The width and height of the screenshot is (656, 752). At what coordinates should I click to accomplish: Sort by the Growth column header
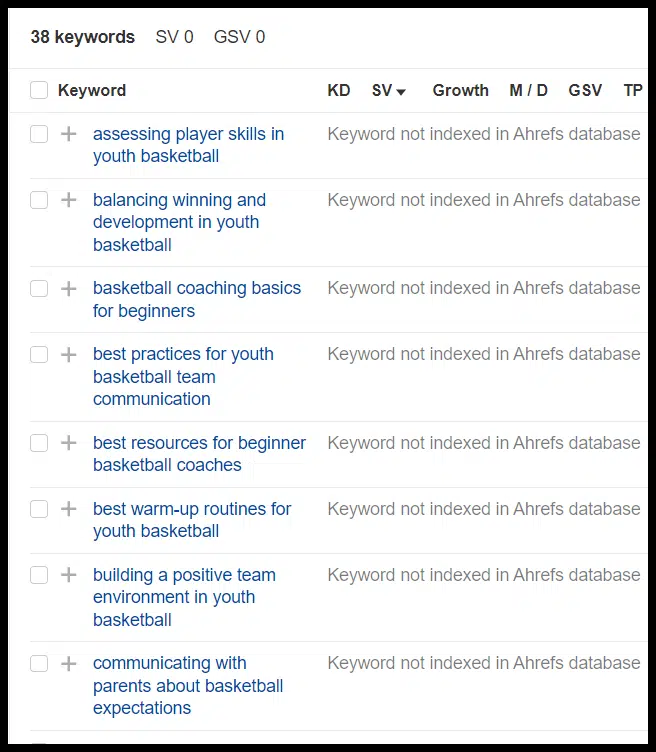[460, 90]
